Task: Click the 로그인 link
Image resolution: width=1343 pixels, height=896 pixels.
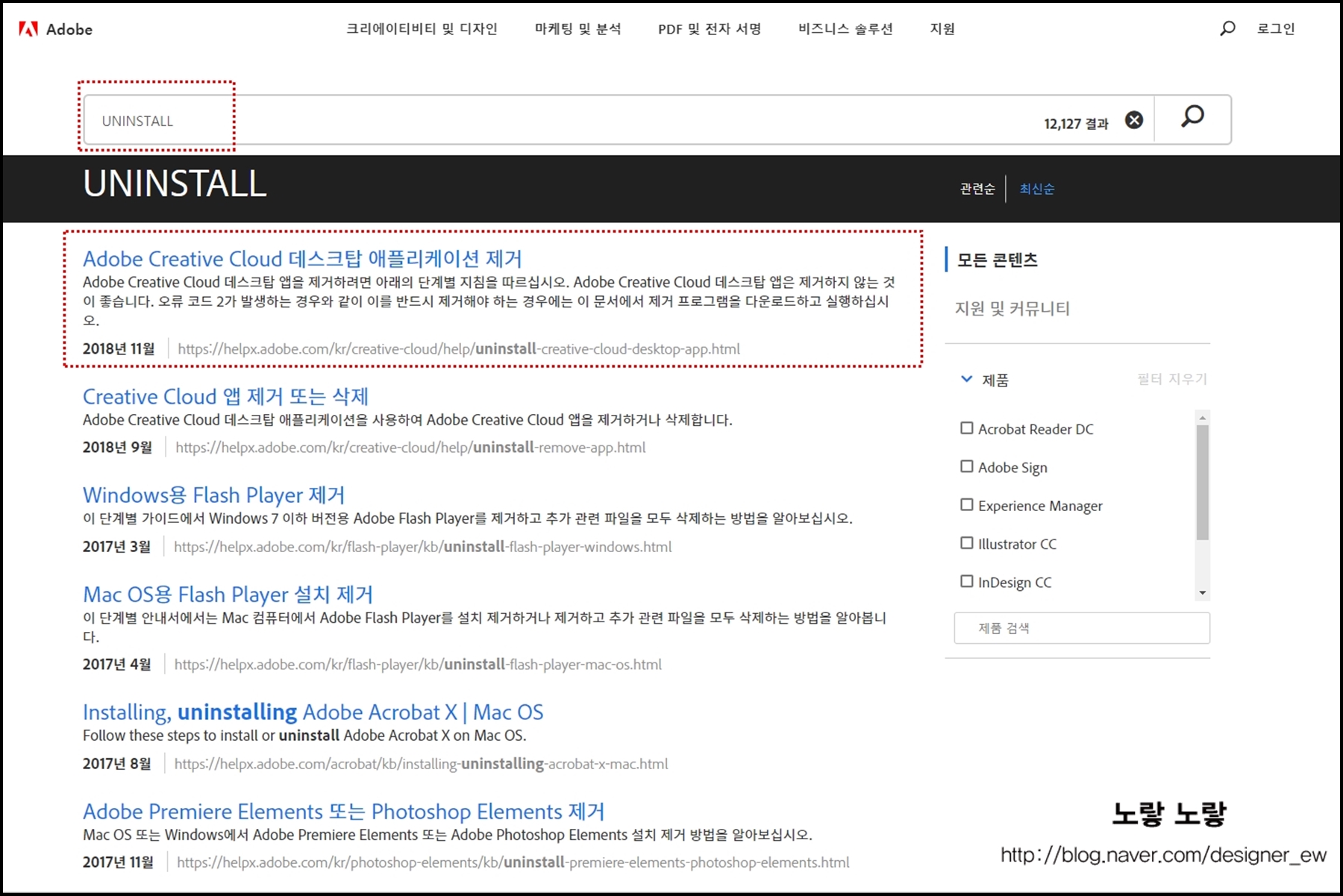Action: pos(1276,29)
